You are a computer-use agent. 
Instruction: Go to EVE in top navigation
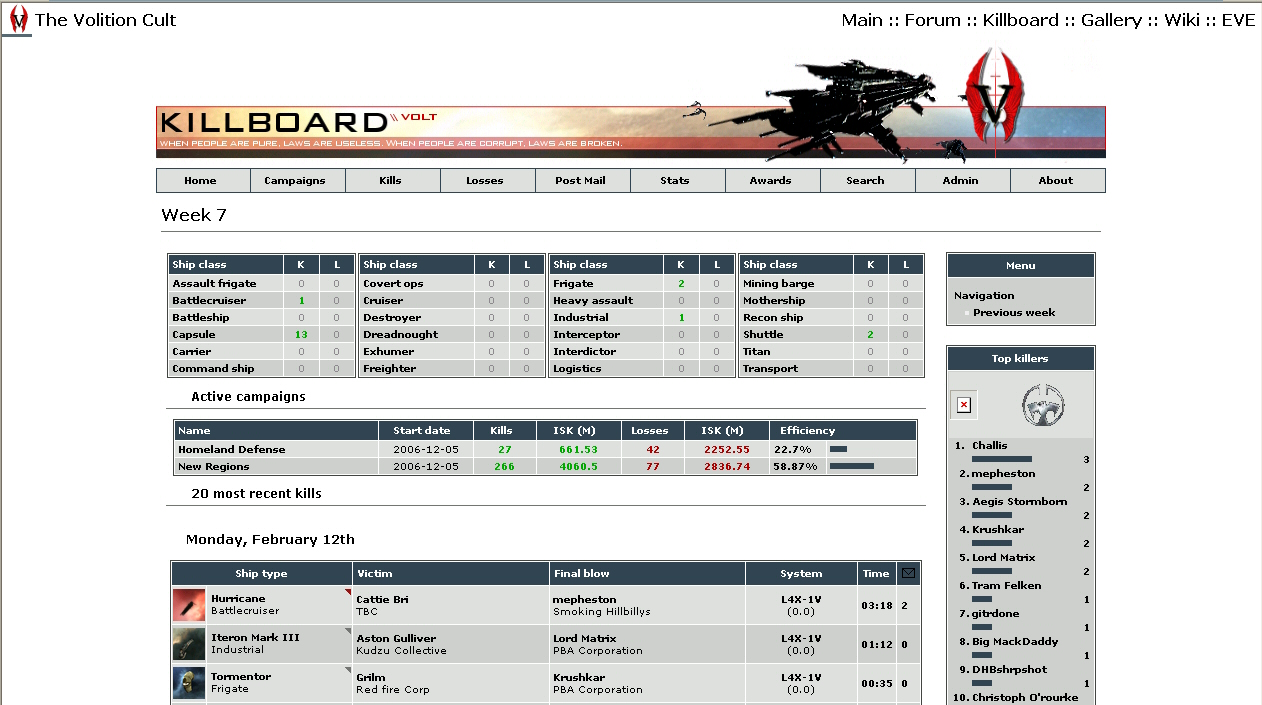[1238, 20]
